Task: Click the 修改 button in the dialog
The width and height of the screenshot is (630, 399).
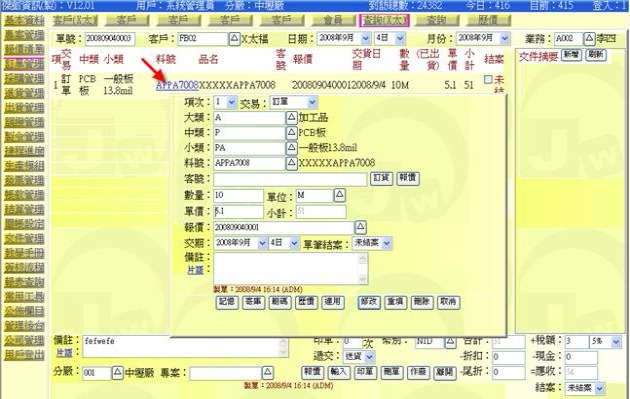Action: pos(369,302)
